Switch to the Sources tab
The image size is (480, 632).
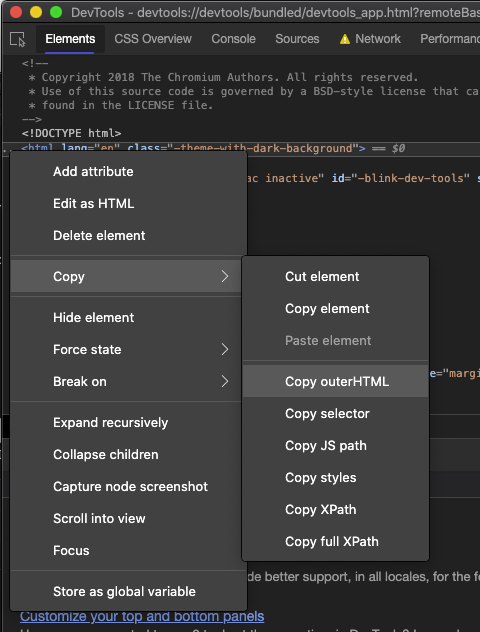(297, 39)
